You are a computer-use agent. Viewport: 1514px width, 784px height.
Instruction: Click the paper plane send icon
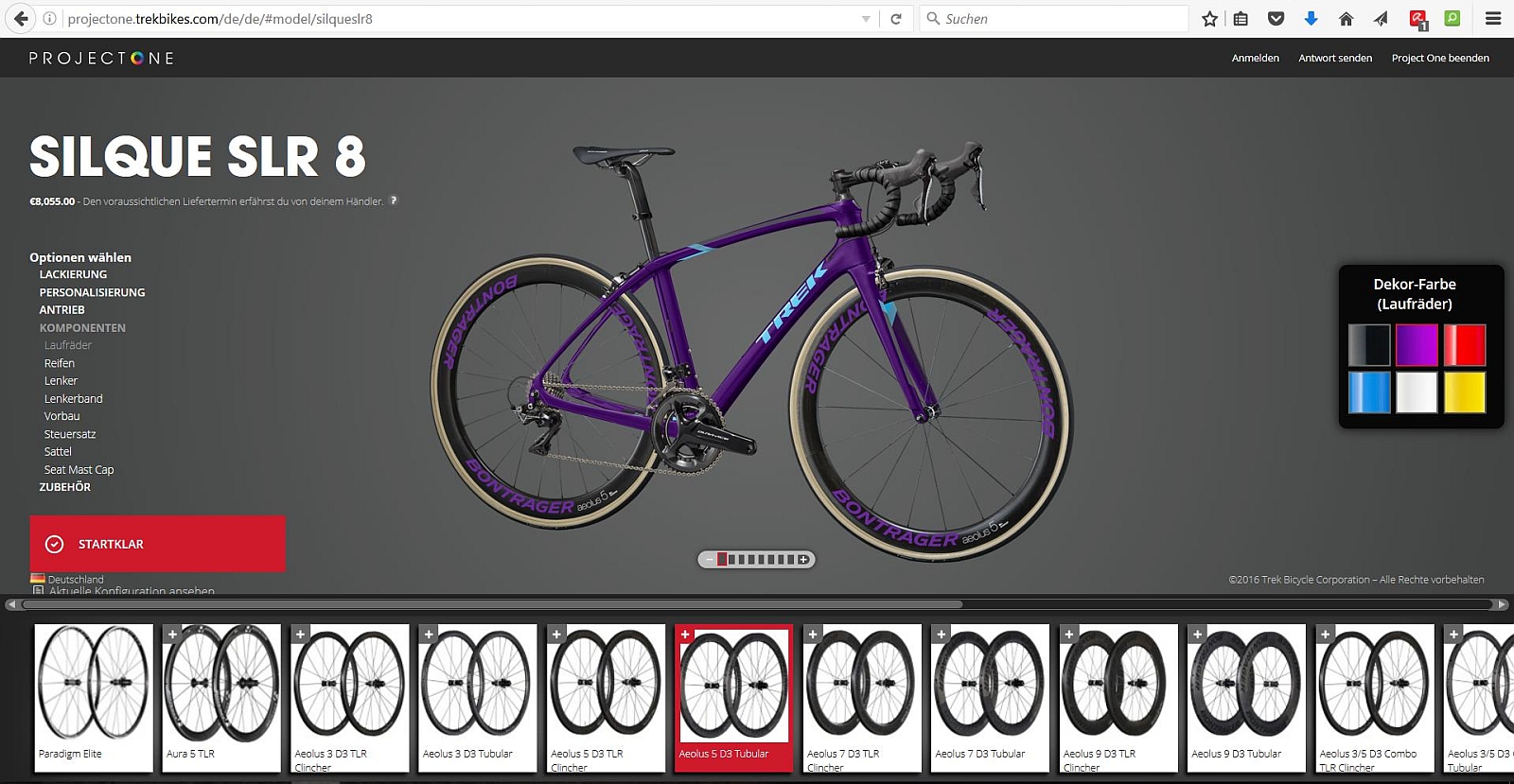1381,19
